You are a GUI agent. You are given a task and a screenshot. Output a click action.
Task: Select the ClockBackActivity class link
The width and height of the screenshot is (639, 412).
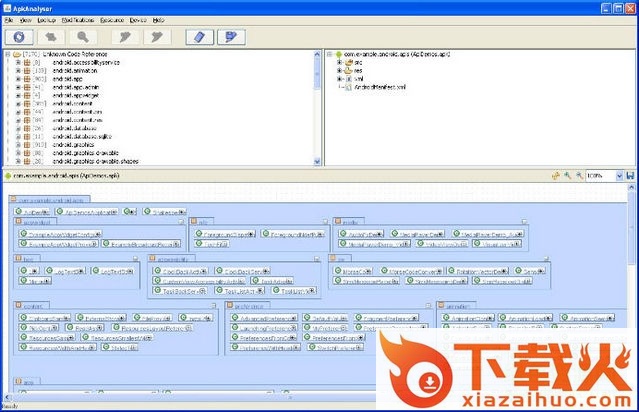(181, 271)
